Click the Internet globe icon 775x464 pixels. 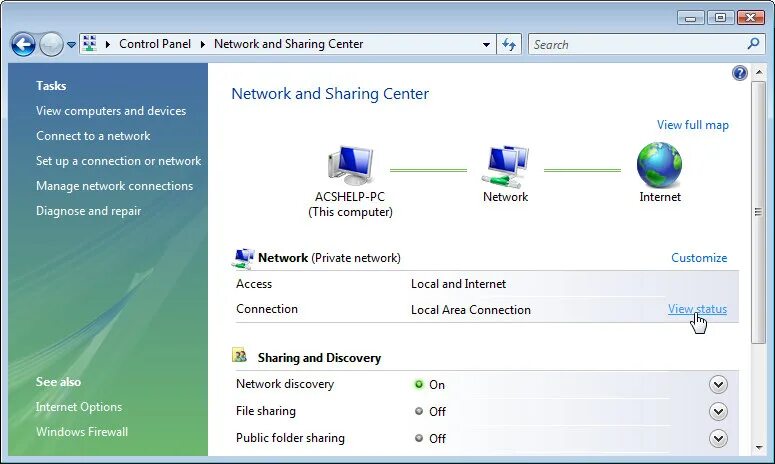[x=659, y=165]
